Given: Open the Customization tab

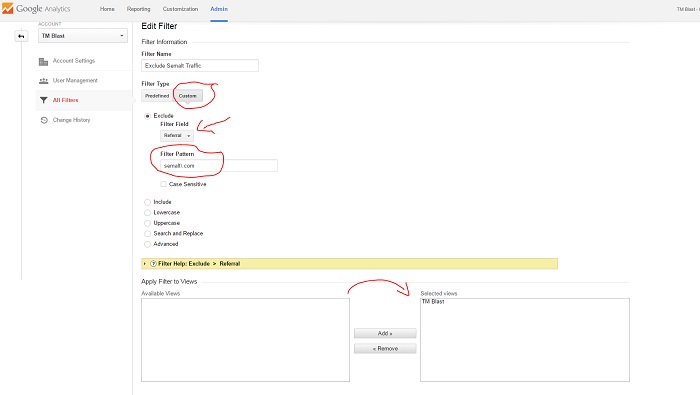Looking at the screenshot, I should tap(180, 9).
